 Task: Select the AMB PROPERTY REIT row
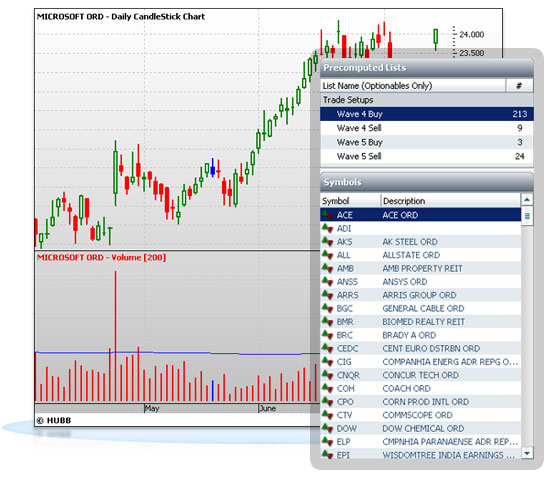point(421,268)
